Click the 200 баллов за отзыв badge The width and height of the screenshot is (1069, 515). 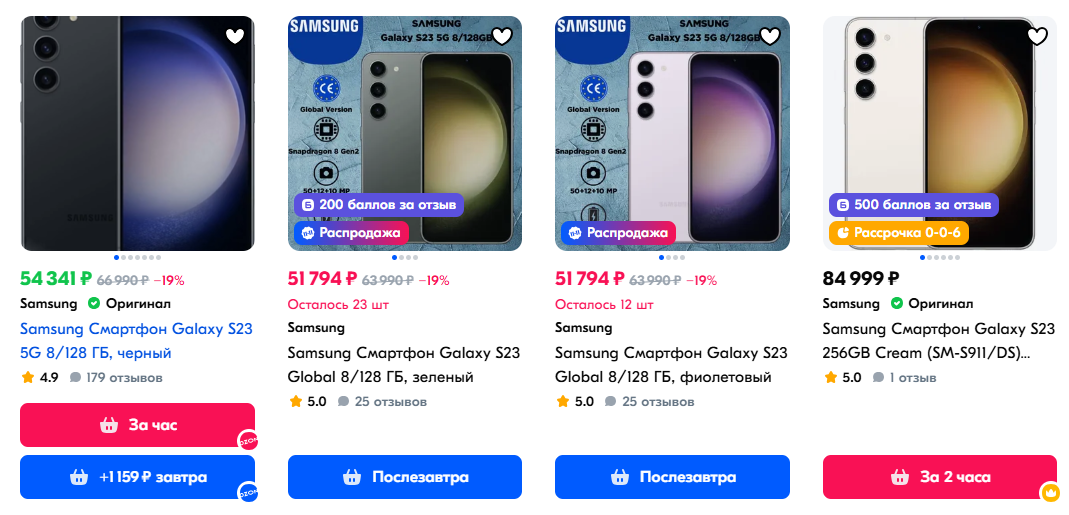click(379, 205)
